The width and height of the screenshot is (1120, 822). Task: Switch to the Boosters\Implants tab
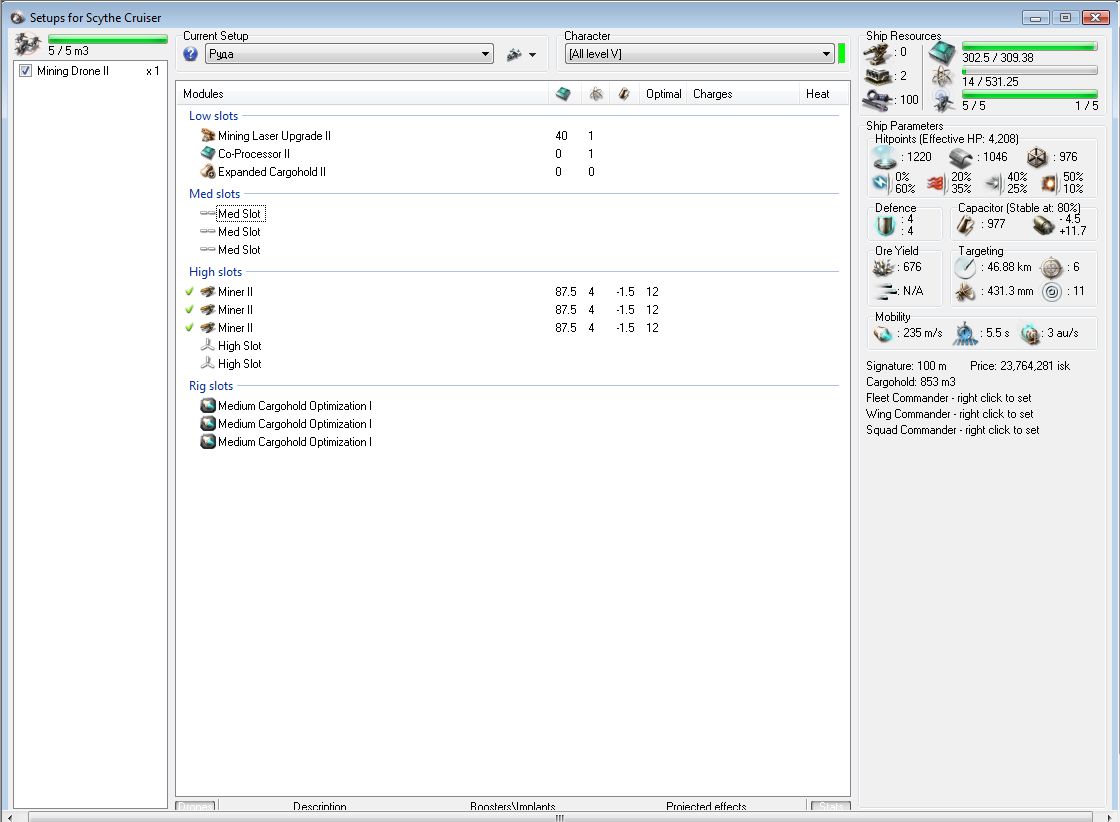click(512, 806)
